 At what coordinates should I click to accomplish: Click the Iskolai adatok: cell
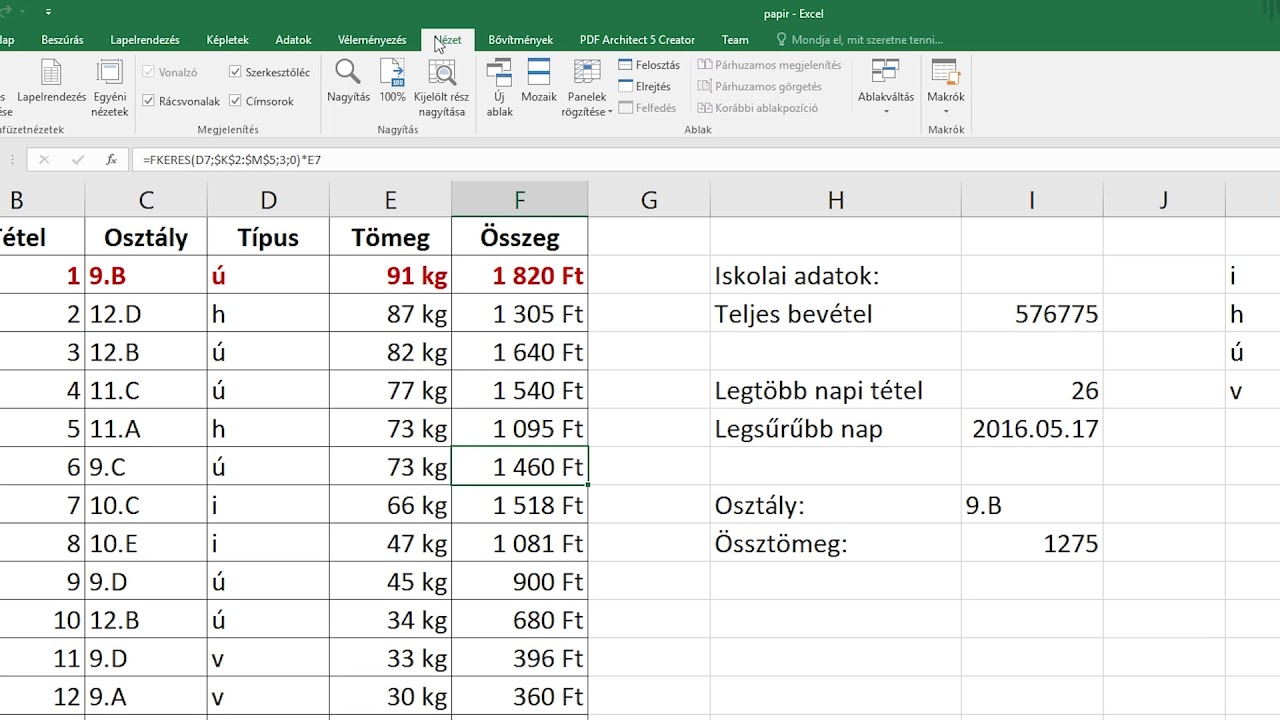pos(836,275)
